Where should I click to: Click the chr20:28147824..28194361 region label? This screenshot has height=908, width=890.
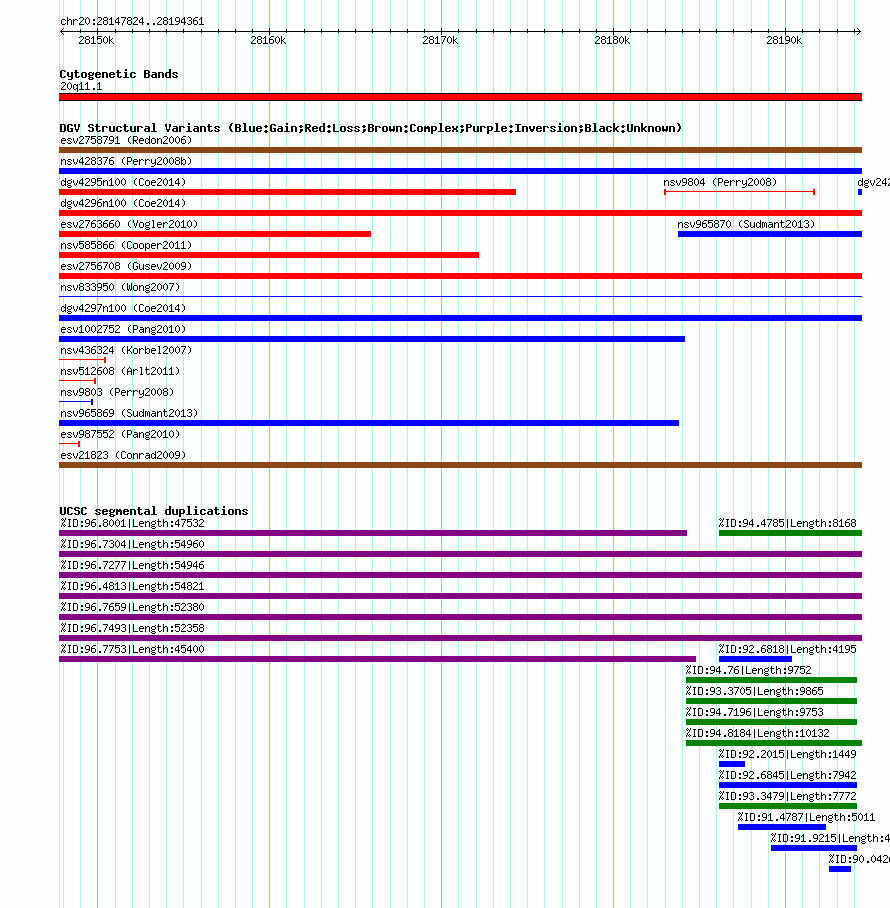132,21
